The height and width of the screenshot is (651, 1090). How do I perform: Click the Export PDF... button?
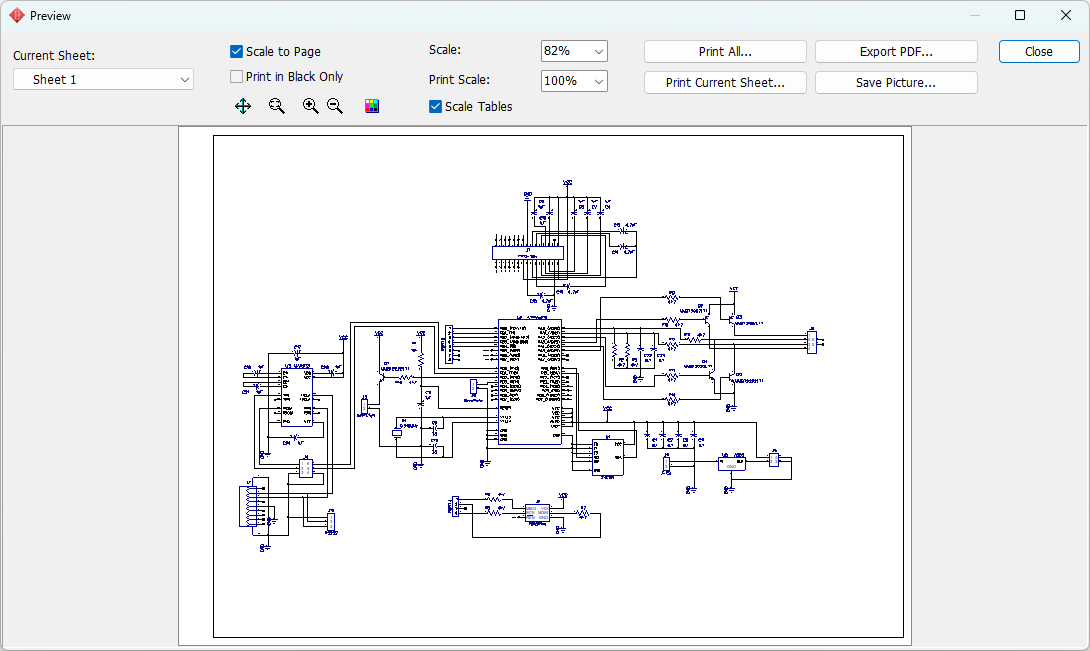tap(896, 51)
